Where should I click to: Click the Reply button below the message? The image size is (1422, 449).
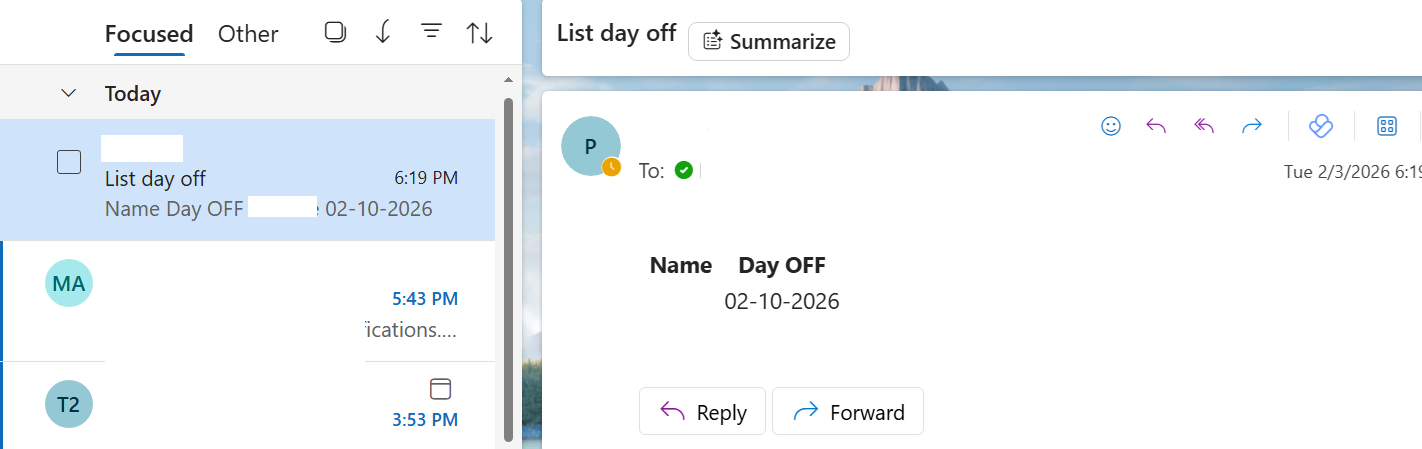pyautogui.click(x=702, y=412)
